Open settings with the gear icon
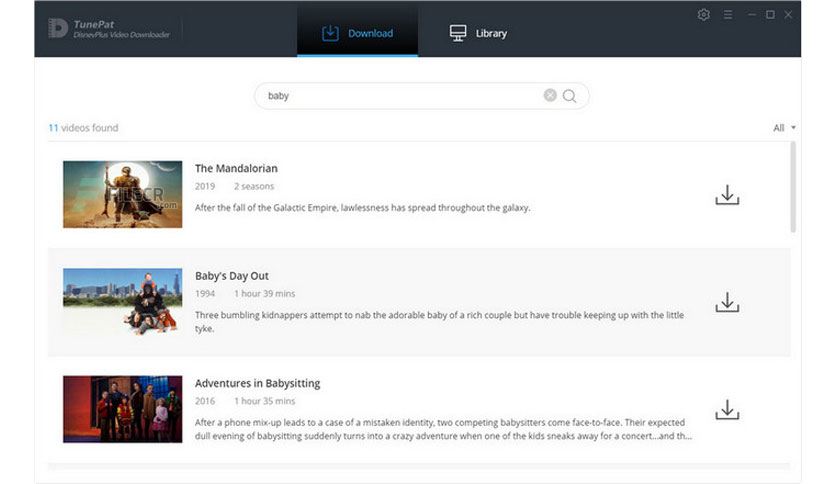The image size is (836, 484). point(703,15)
